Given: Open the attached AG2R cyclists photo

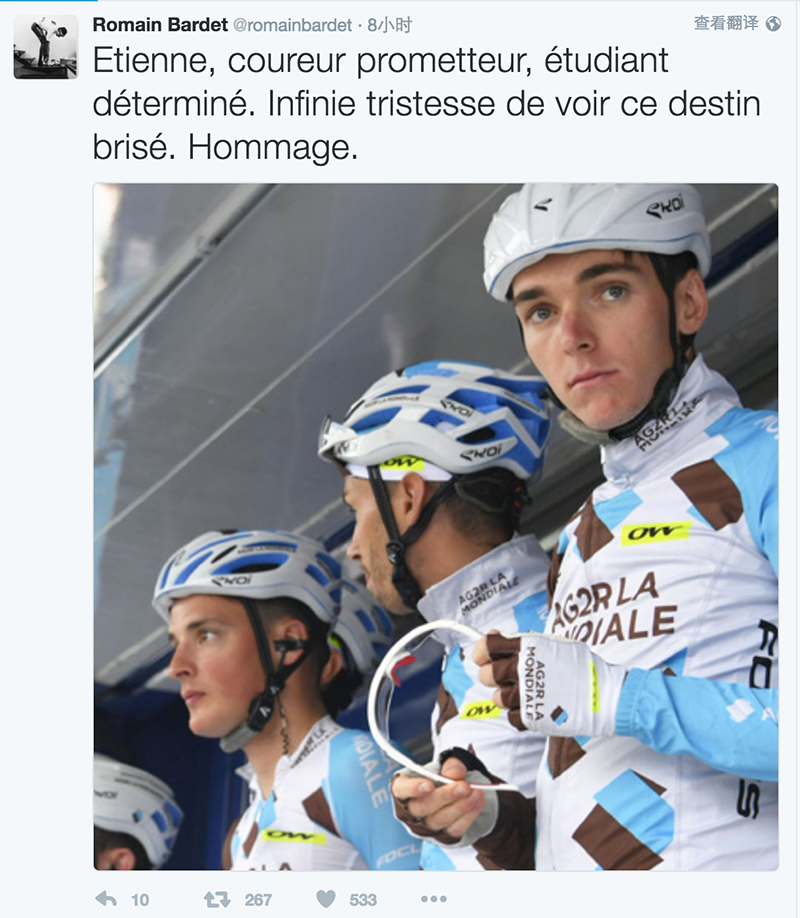Looking at the screenshot, I should [x=436, y=526].
